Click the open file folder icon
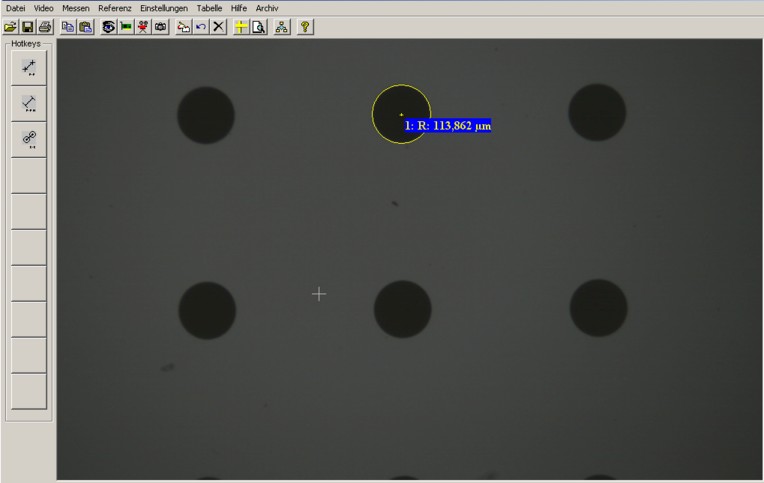Screen dimensions: 764x483 click(x=10, y=27)
